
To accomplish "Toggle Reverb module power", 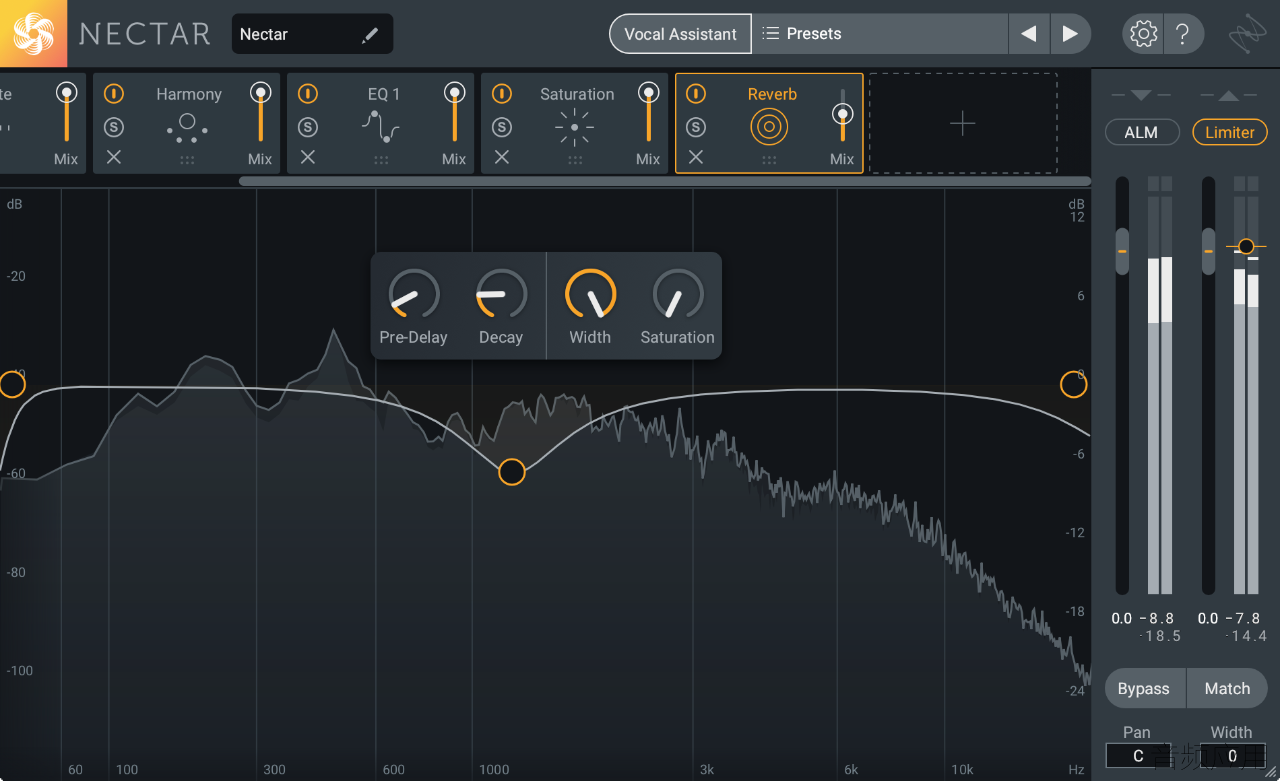I will (696, 94).
